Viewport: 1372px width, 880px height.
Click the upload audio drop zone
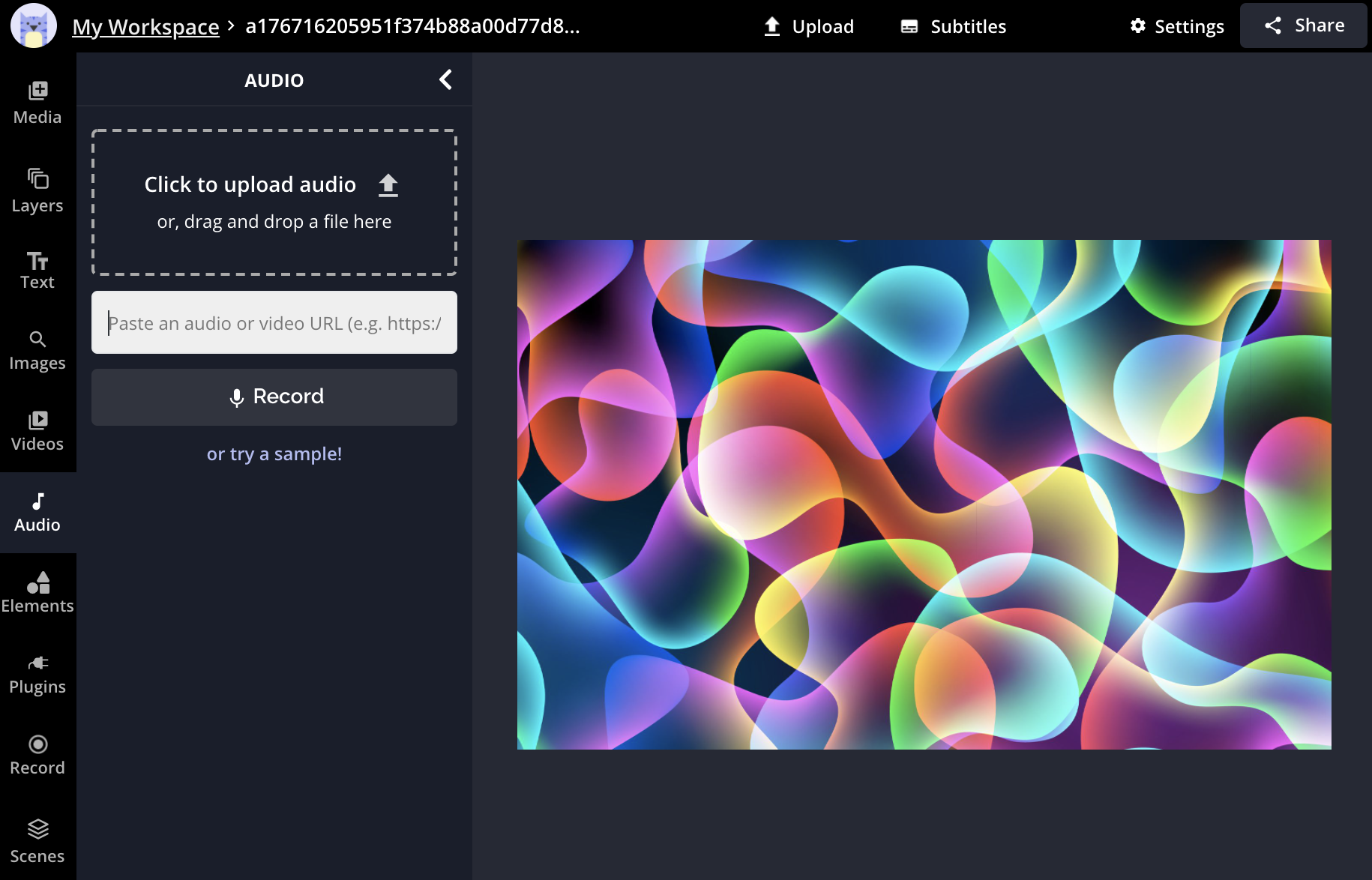(x=274, y=202)
